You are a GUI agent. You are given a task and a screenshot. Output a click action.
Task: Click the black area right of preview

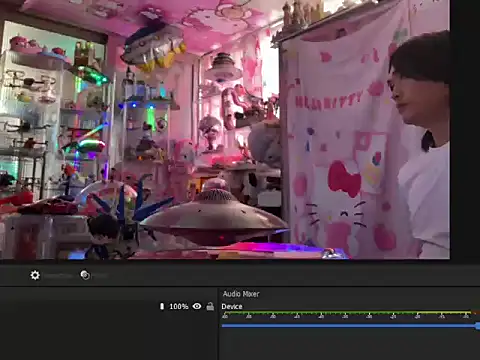465,129
